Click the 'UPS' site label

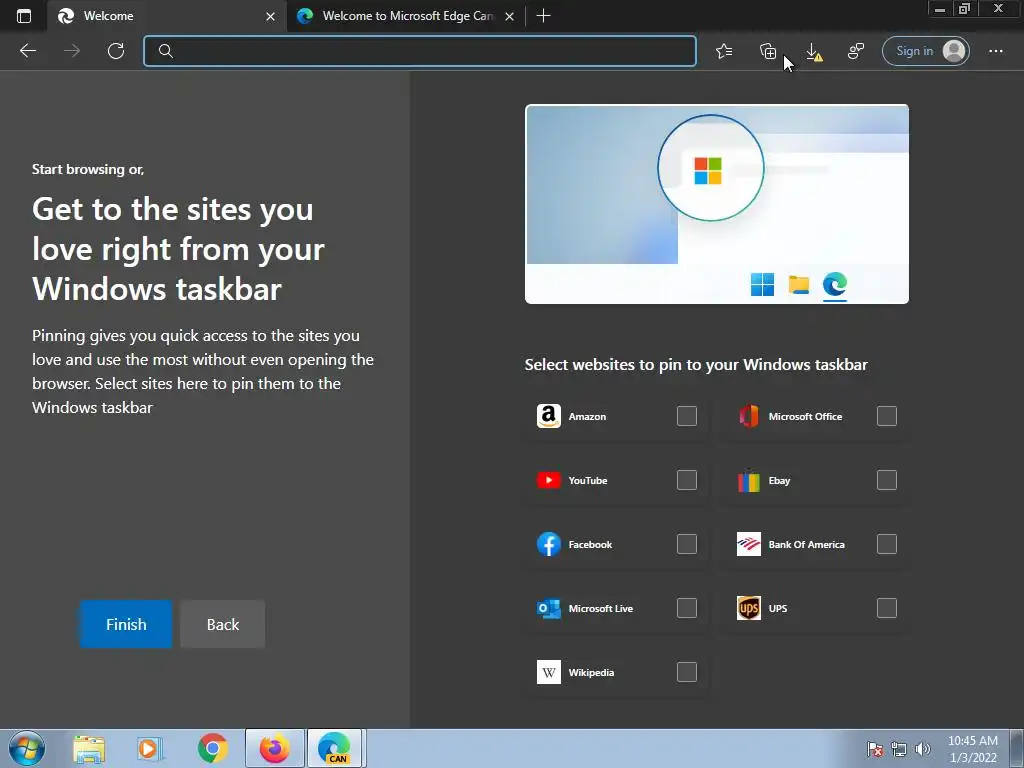point(778,609)
